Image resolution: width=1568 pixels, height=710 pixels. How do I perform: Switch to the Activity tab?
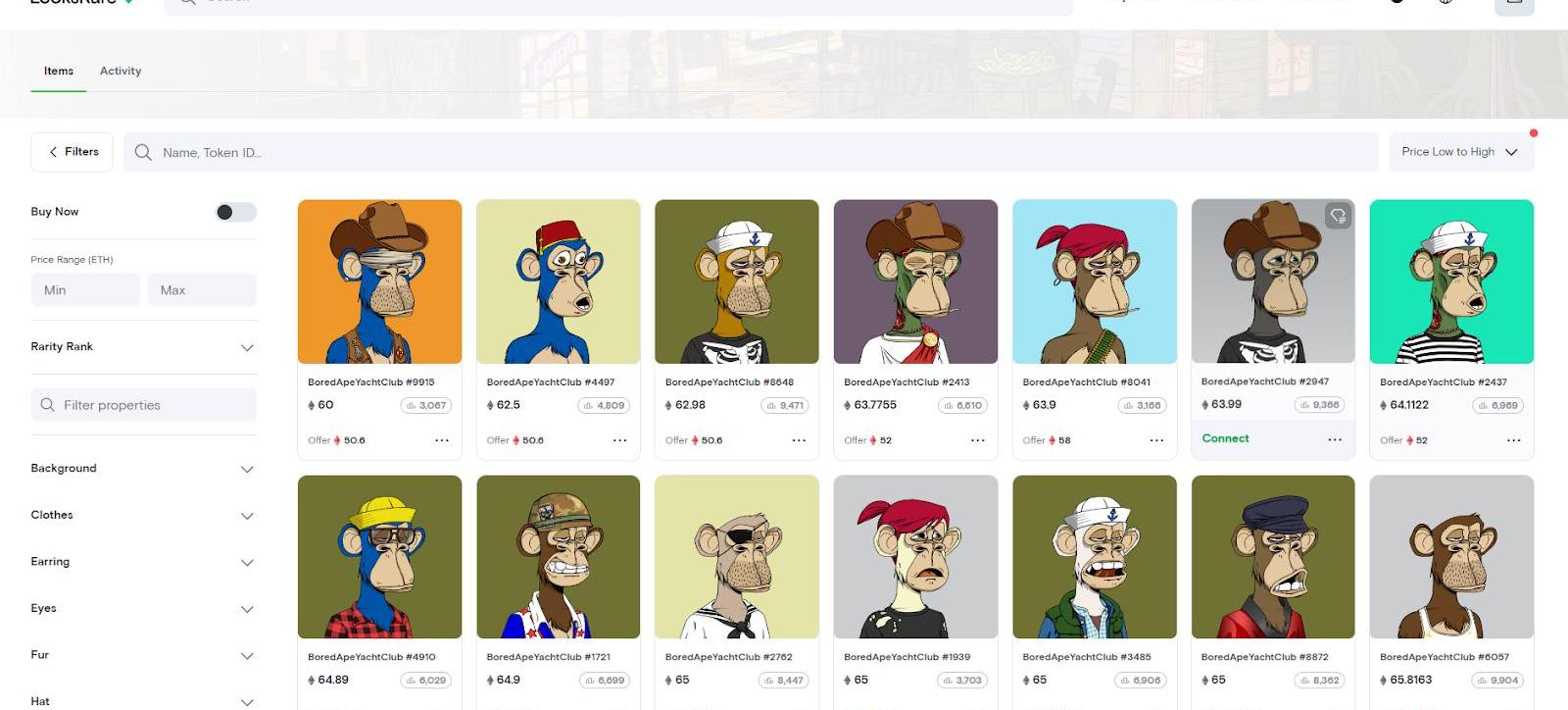(121, 71)
